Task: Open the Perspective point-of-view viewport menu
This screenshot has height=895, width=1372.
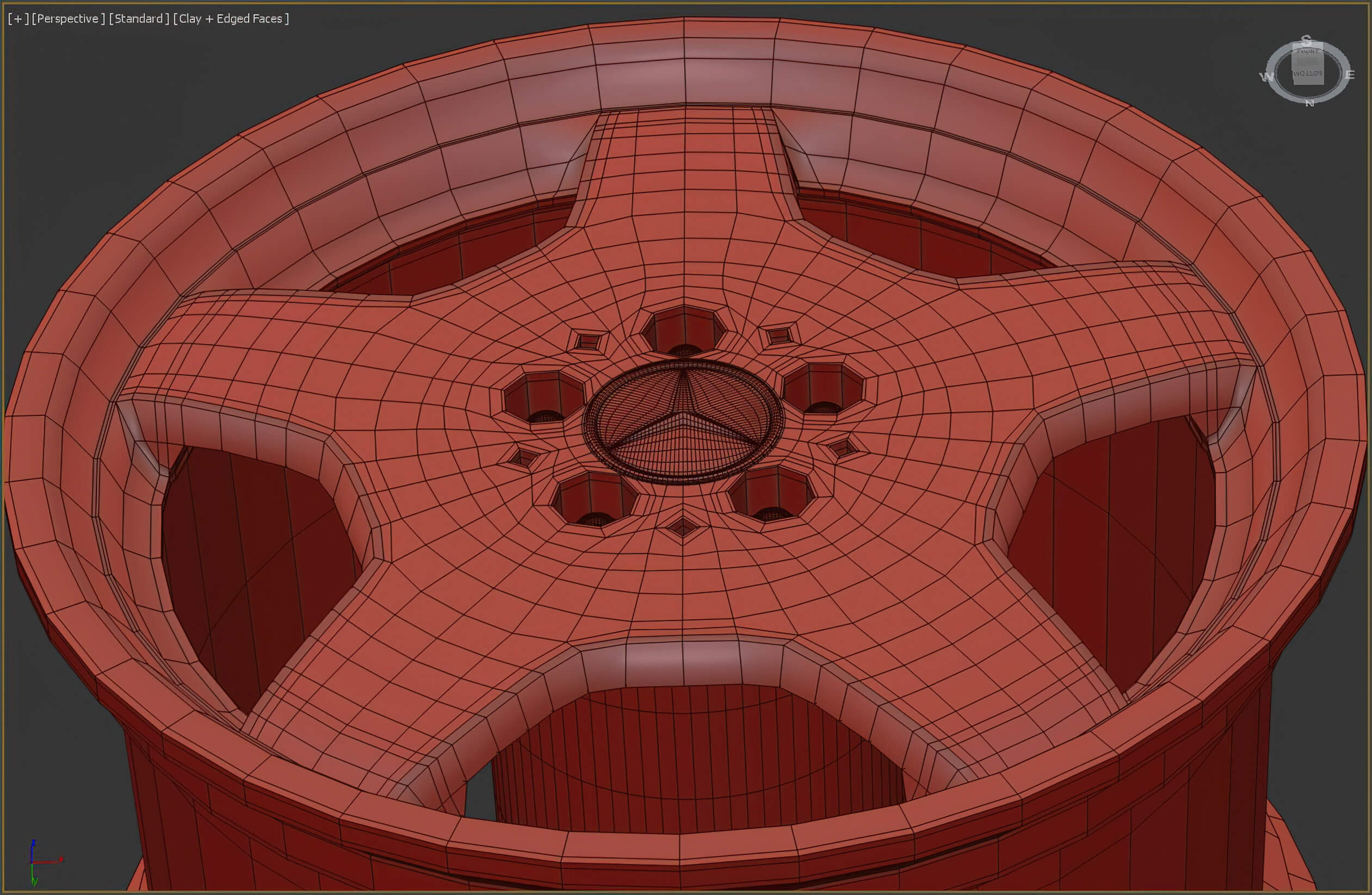Action: (68, 18)
